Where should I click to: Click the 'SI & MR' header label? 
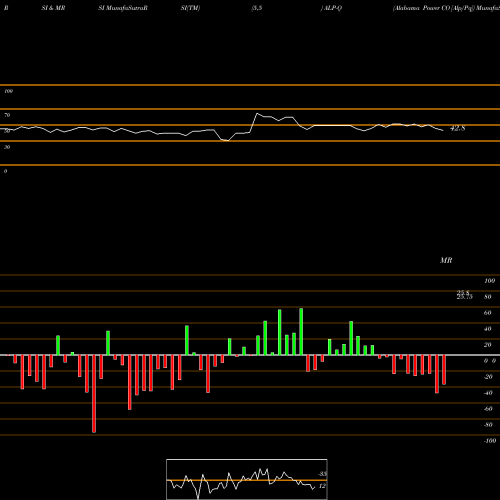pyautogui.click(x=53, y=8)
